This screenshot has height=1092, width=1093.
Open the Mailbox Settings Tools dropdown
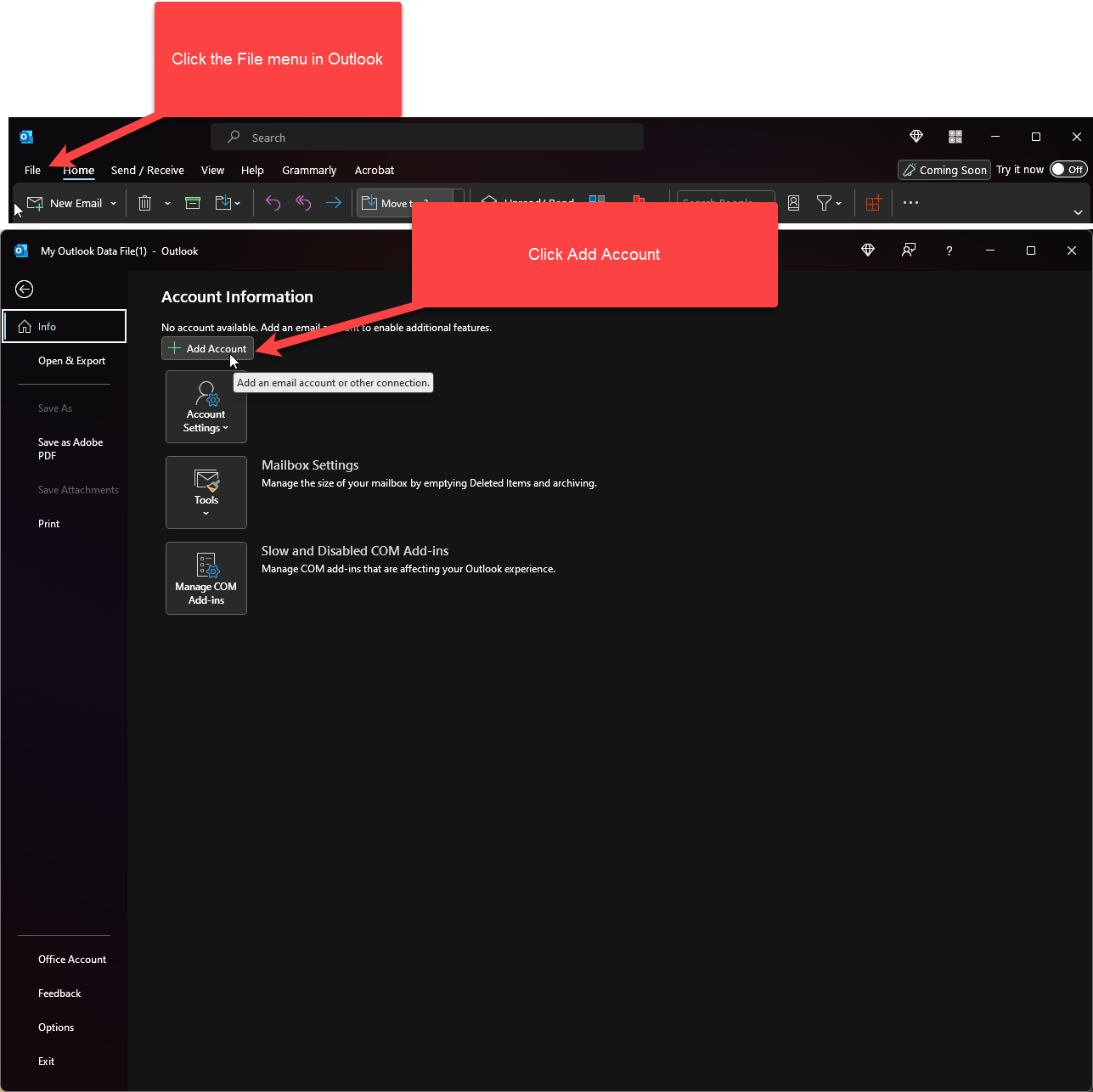206,493
